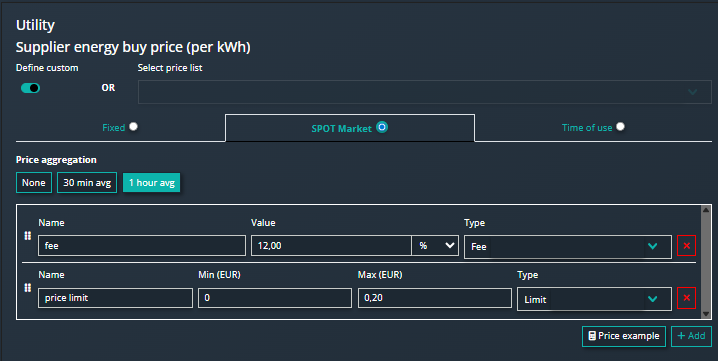This screenshot has width=718, height=361.
Task: Open the Select price list dropdown
Action: click(x=424, y=92)
